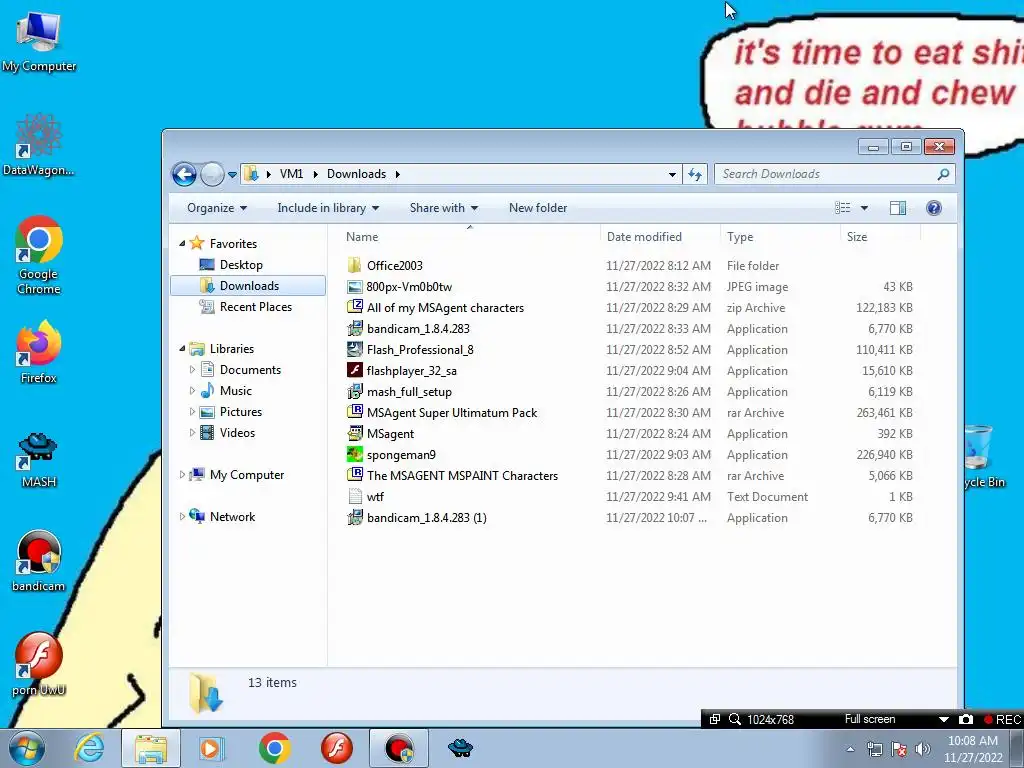Open the MASH taskbar icon

click(460, 748)
